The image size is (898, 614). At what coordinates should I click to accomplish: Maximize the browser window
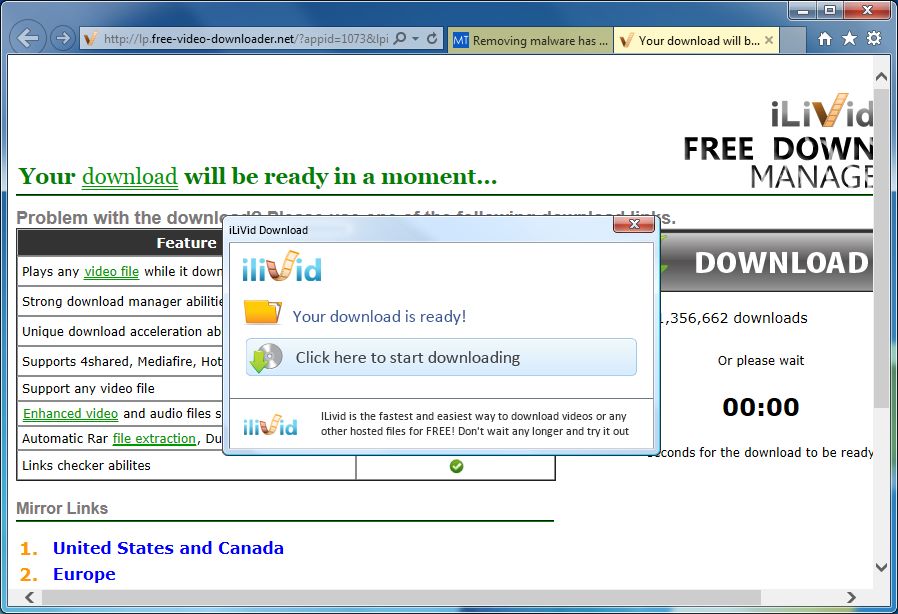coord(830,10)
